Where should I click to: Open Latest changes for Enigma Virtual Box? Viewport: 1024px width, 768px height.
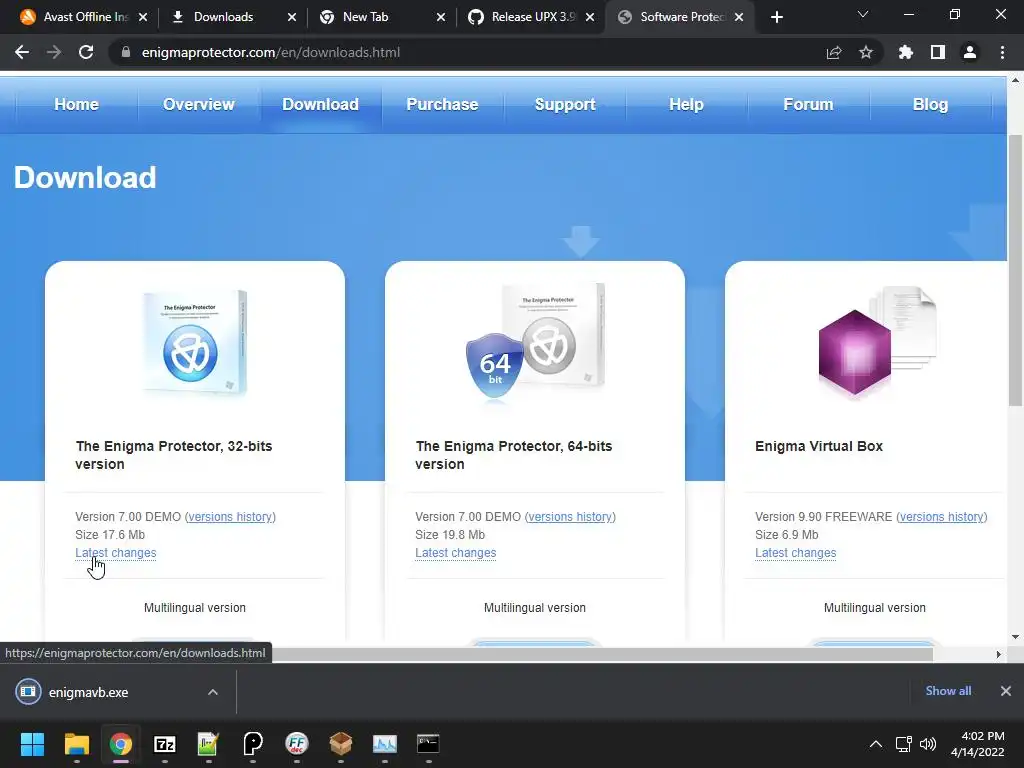(x=795, y=552)
